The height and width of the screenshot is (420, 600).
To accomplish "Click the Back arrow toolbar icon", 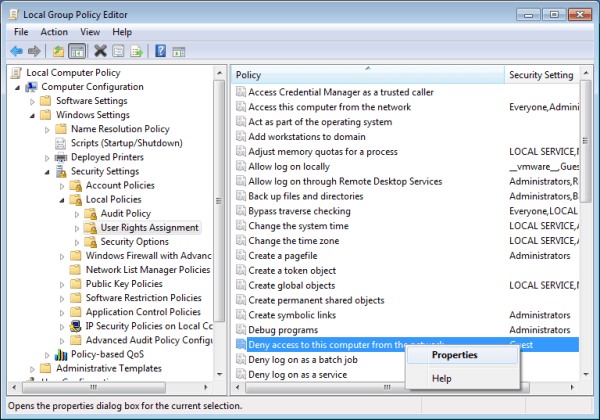I will point(16,51).
